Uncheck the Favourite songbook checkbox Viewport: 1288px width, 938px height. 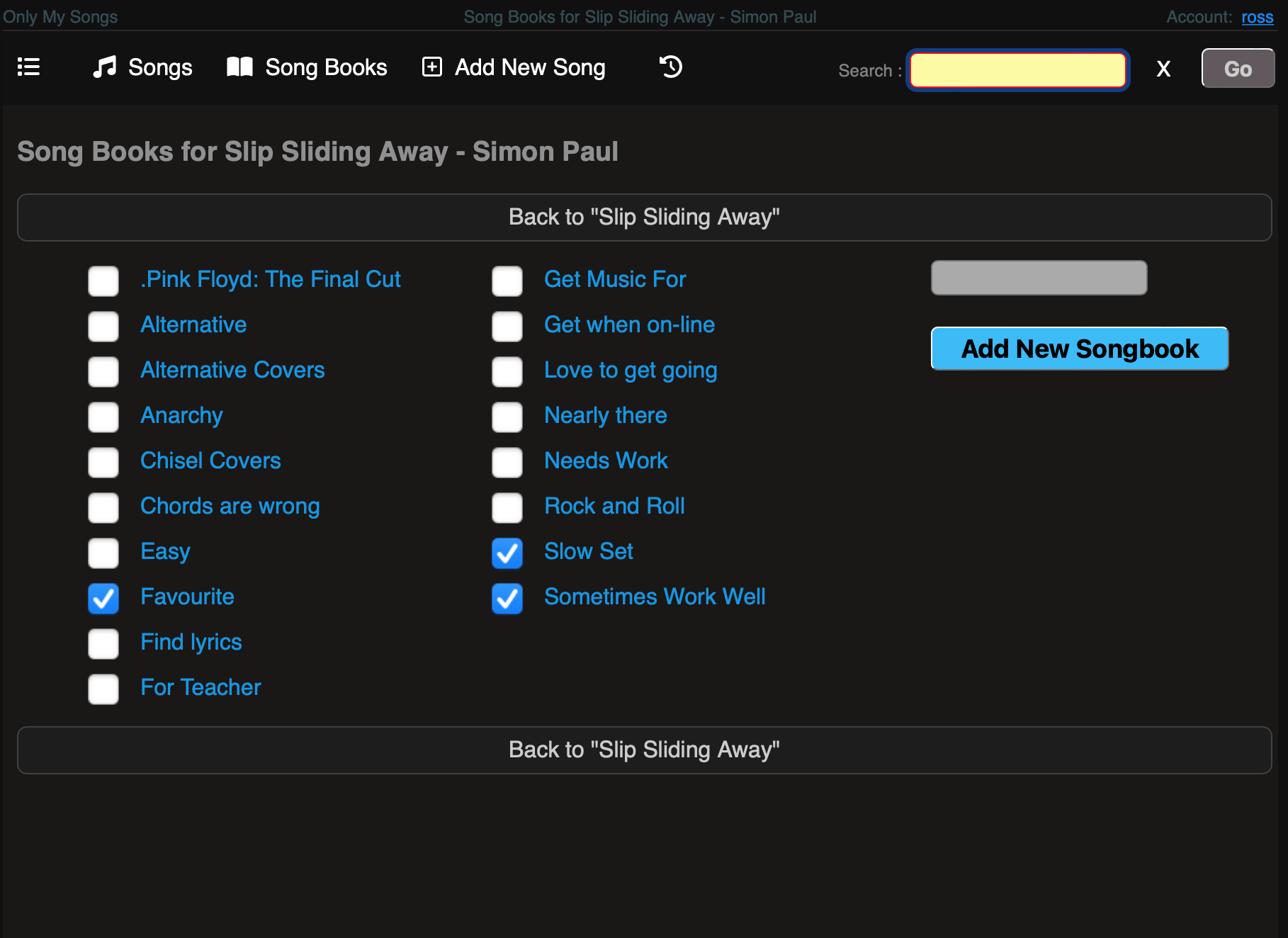click(103, 599)
